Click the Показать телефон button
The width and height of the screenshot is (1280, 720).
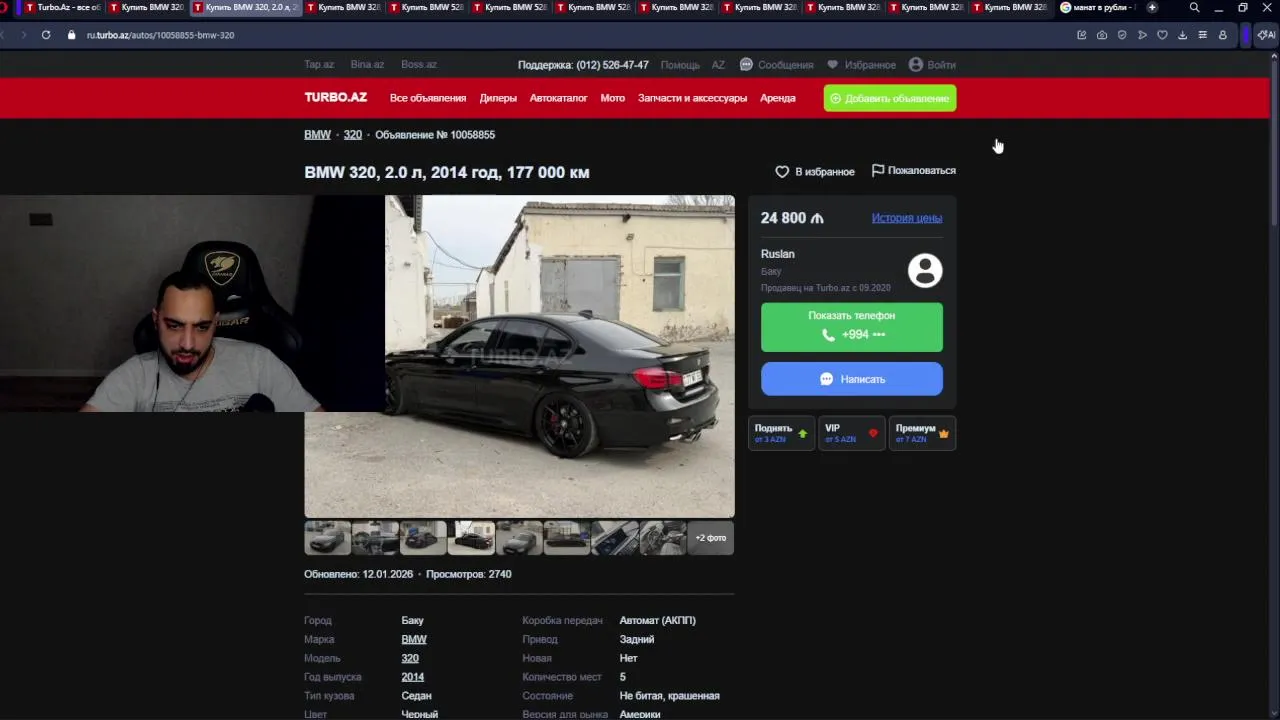coord(851,327)
